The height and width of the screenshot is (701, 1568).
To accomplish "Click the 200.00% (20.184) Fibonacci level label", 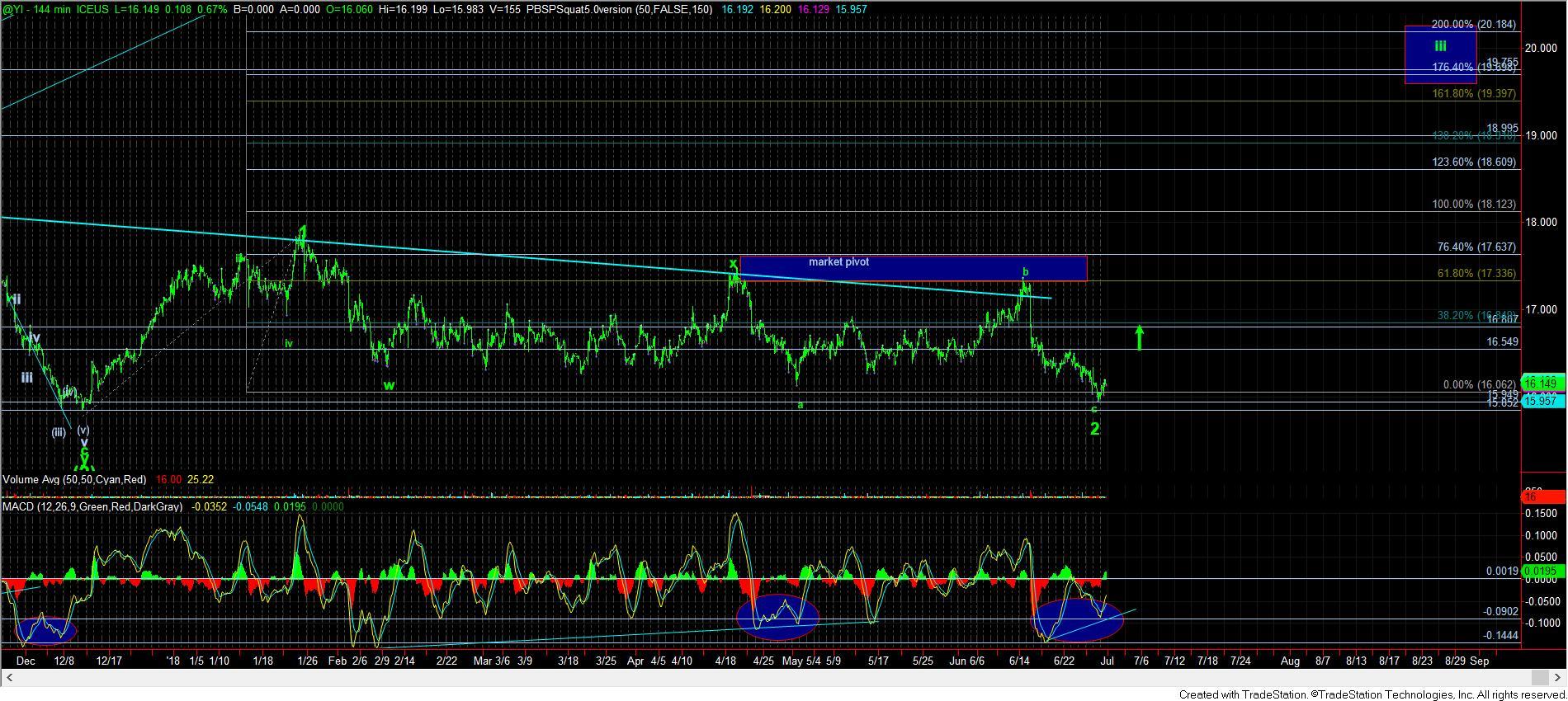I will coord(1474,25).
